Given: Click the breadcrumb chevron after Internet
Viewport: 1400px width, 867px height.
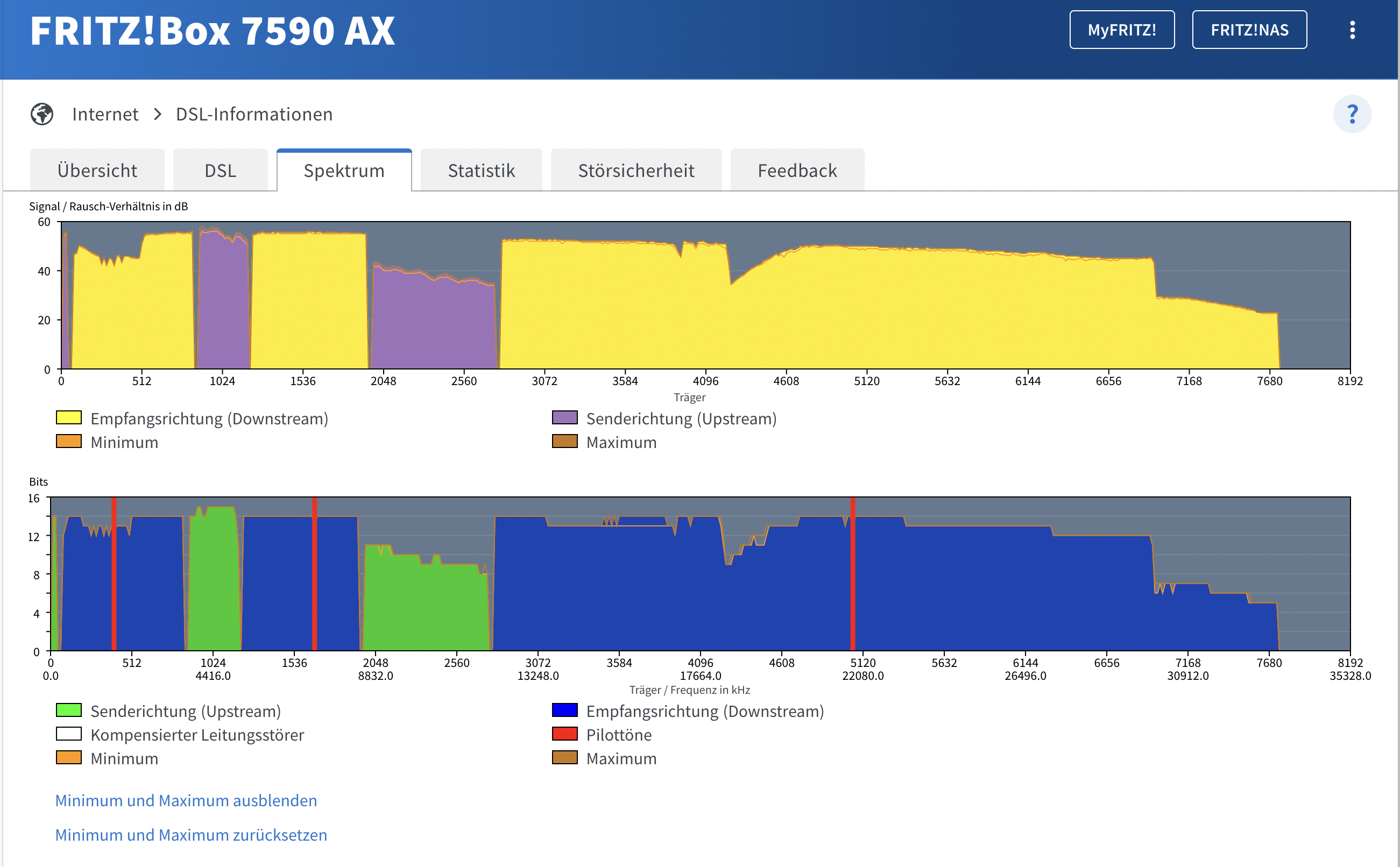Looking at the screenshot, I should pos(158,114).
